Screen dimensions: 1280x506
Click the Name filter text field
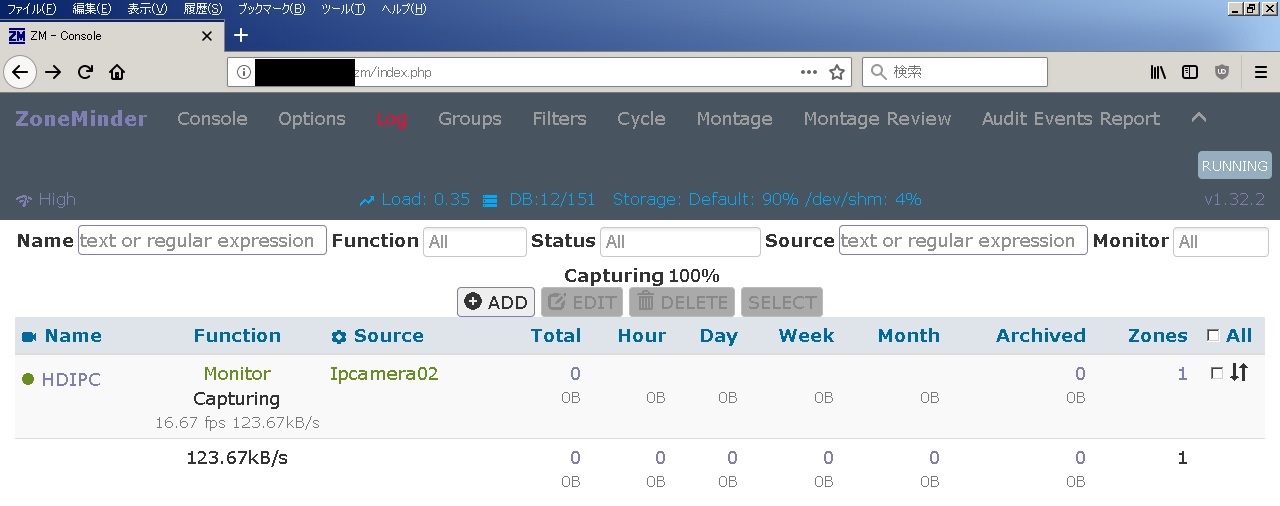(x=202, y=241)
